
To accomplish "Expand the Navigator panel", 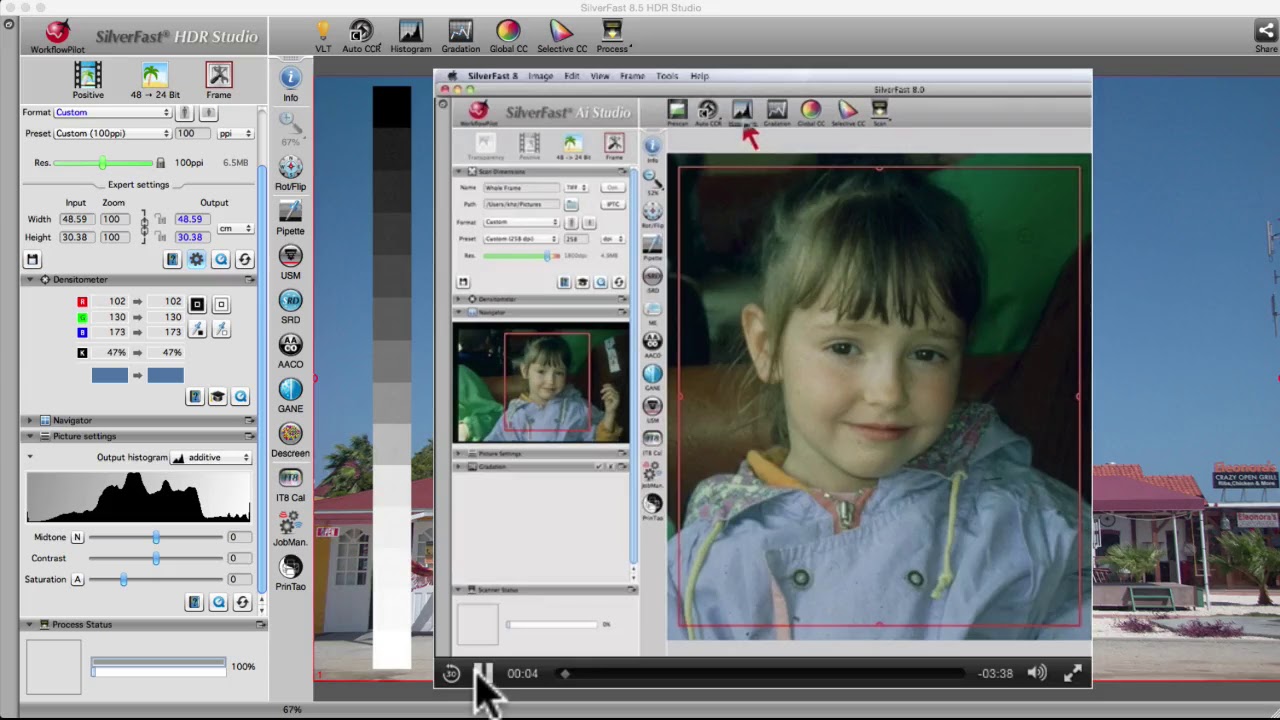I will point(30,420).
